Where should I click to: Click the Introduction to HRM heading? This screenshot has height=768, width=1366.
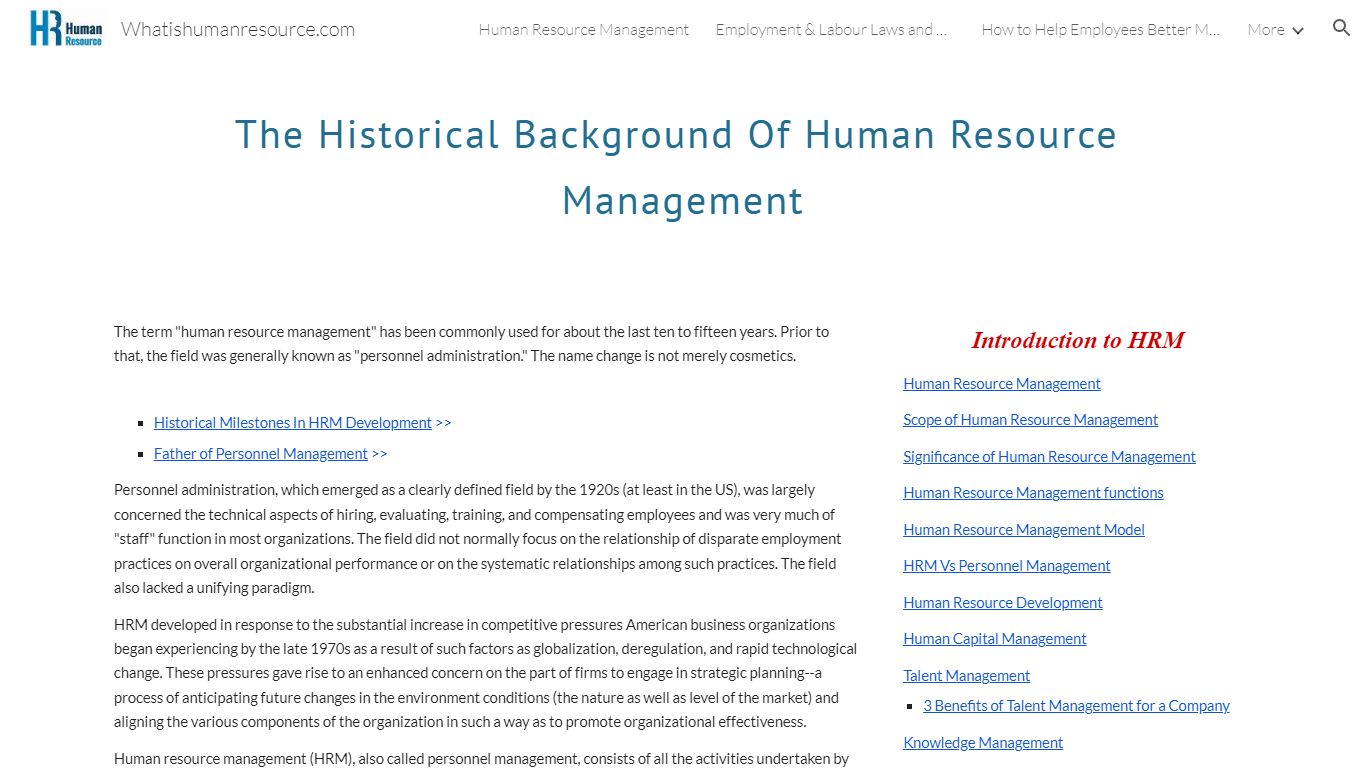[x=1077, y=340]
